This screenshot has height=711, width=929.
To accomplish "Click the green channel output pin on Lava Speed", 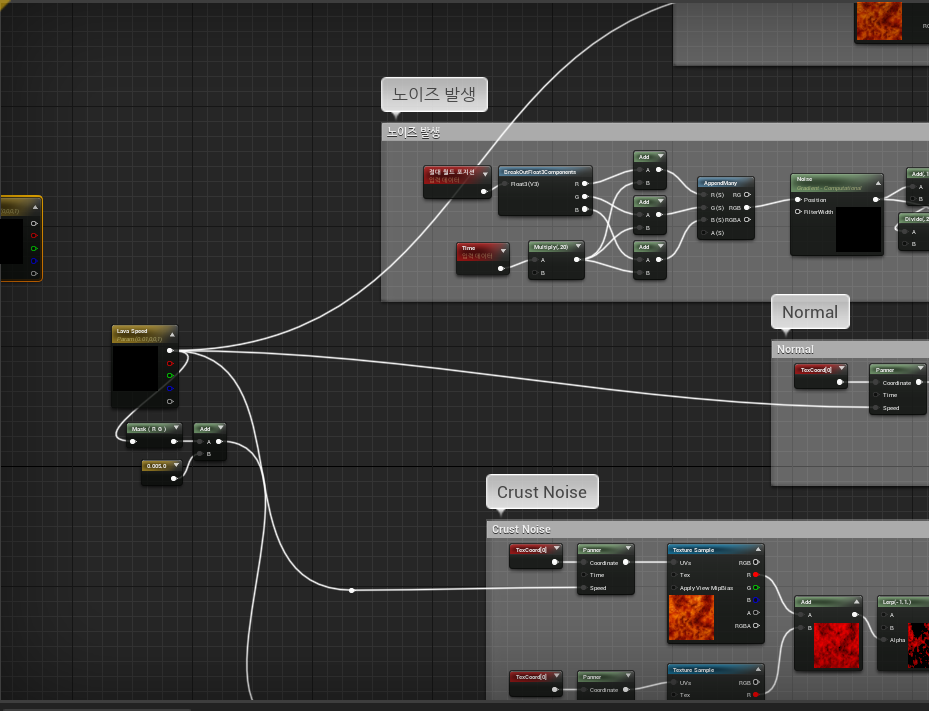I will pyautogui.click(x=170, y=376).
